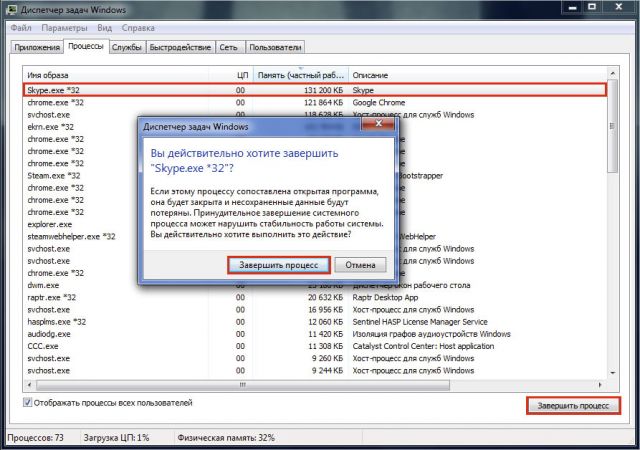
Task: Click the Task Manager title bar icon
Action: 12,9
